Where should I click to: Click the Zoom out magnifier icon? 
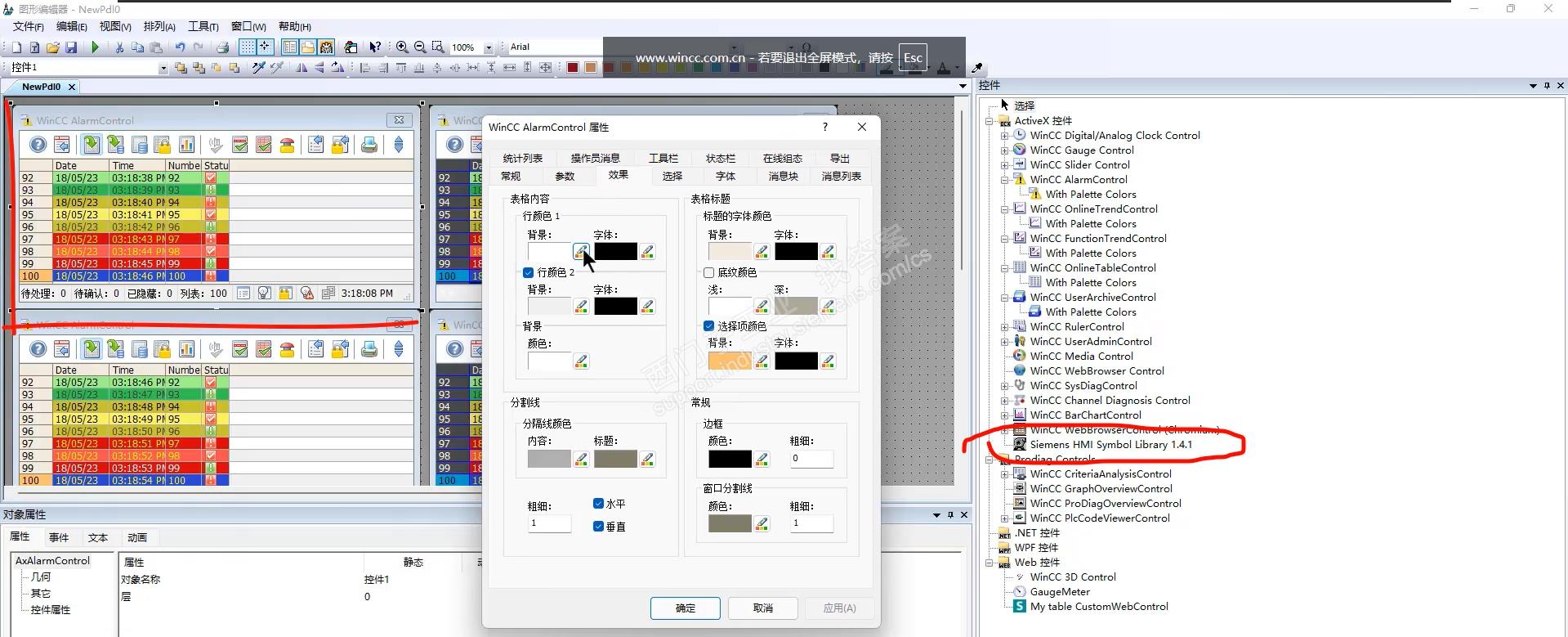420,47
